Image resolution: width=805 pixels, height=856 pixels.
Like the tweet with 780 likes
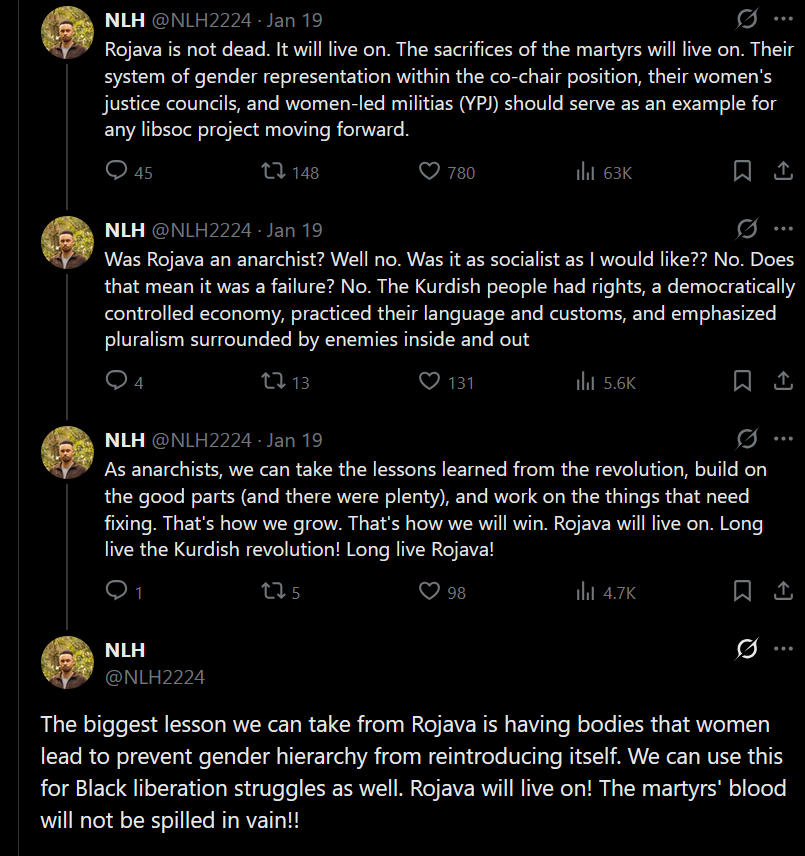(429, 172)
